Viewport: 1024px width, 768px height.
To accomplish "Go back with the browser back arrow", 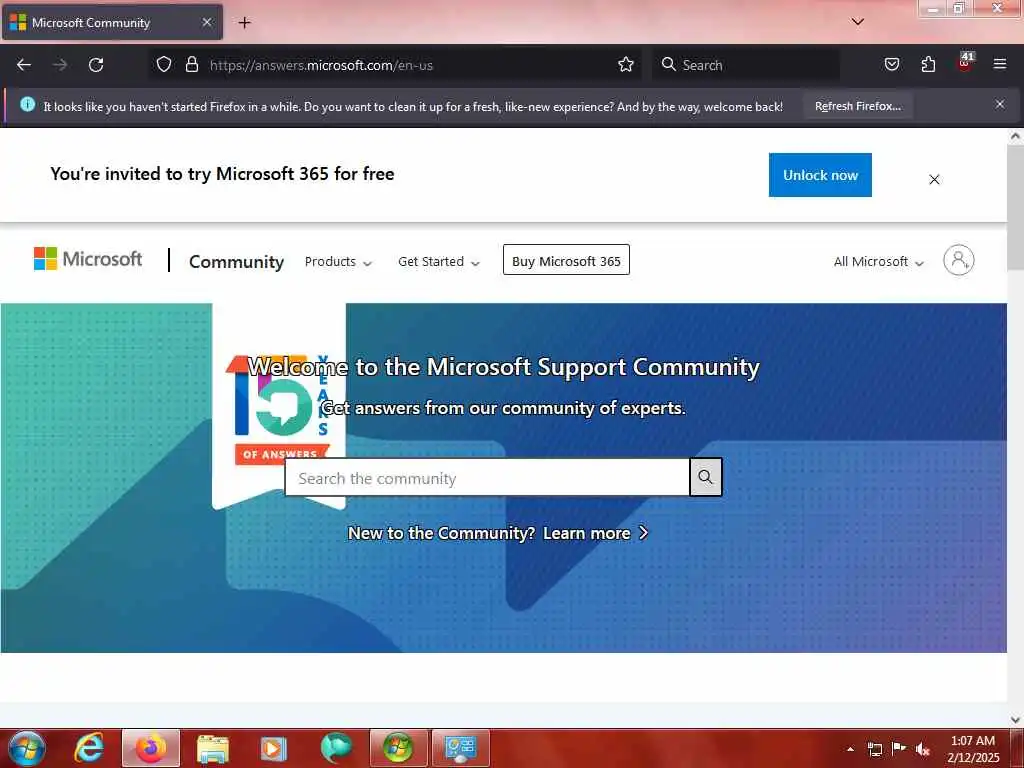I will tap(24, 65).
